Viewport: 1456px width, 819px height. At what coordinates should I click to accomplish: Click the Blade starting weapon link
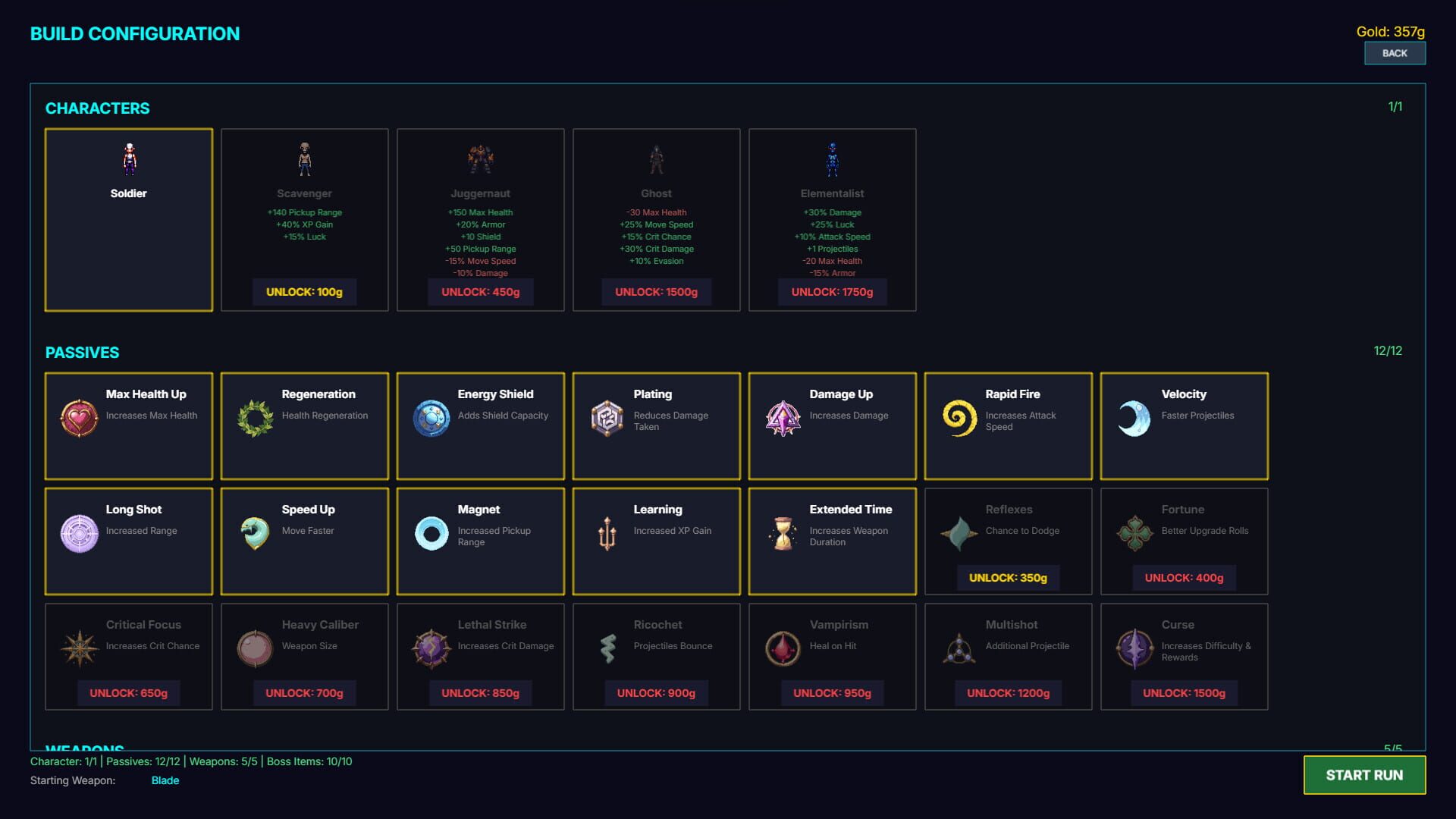(x=165, y=780)
